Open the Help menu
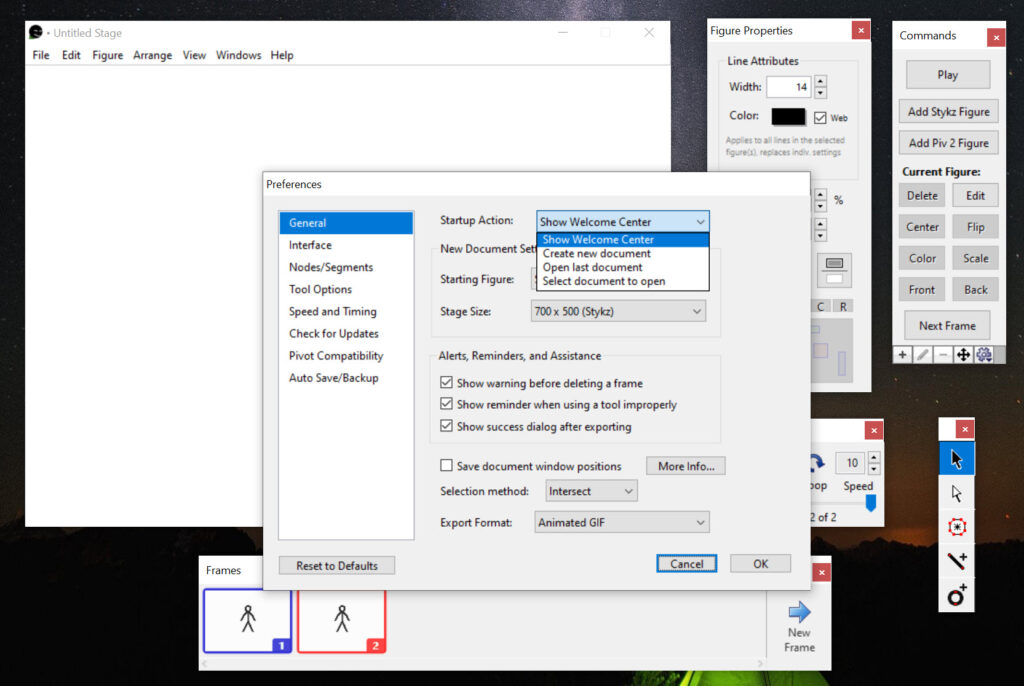 [281, 56]
